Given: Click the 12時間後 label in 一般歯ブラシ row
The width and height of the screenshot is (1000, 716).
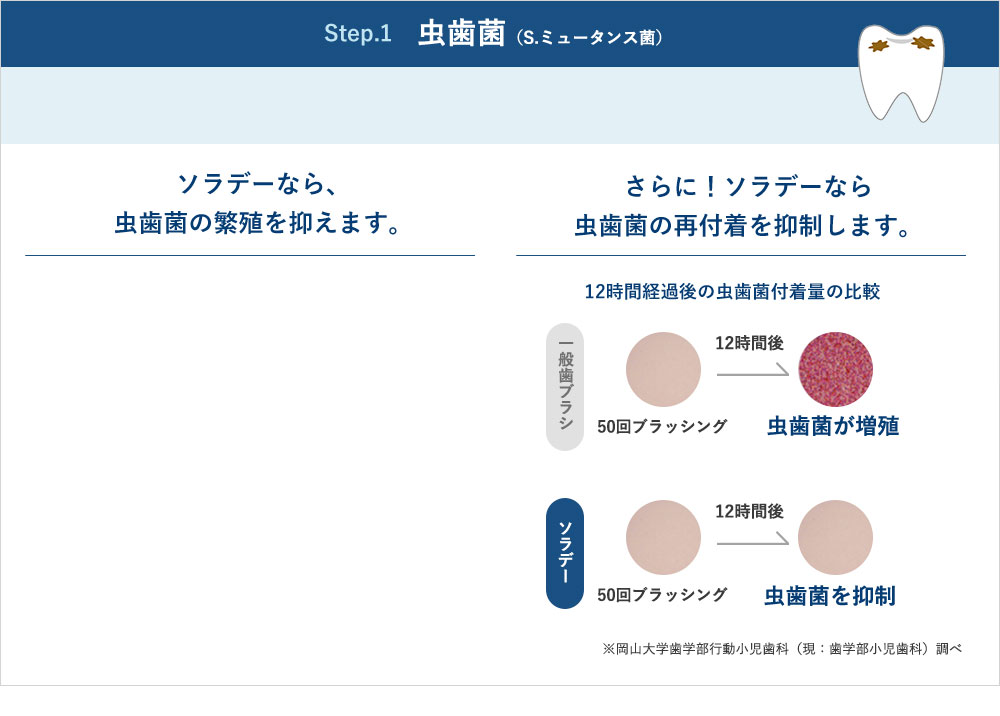Looking at the screenshot, I should 749,343.
